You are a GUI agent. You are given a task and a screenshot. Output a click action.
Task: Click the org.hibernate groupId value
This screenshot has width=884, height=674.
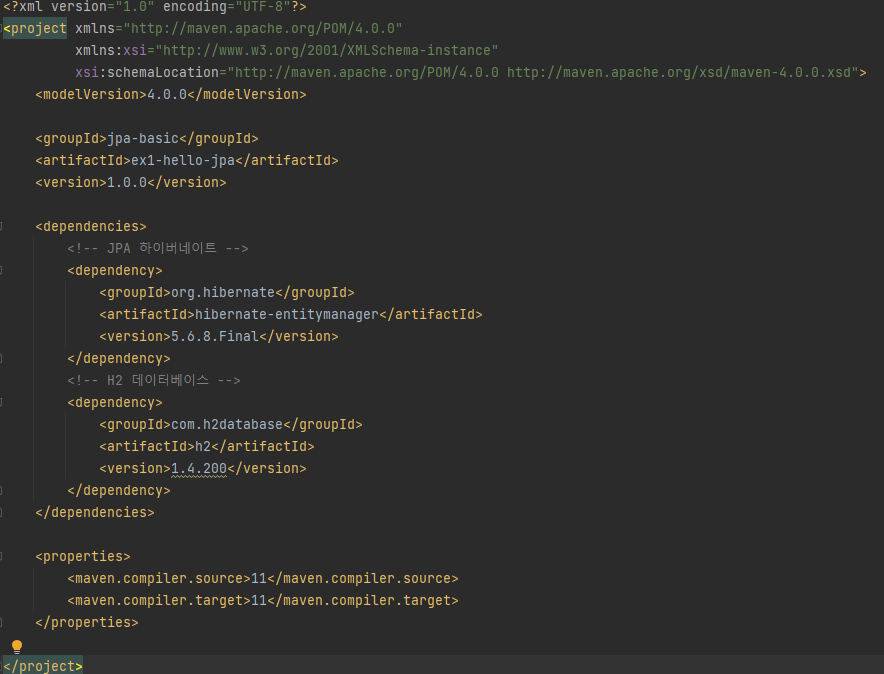[x=223, y=292]
